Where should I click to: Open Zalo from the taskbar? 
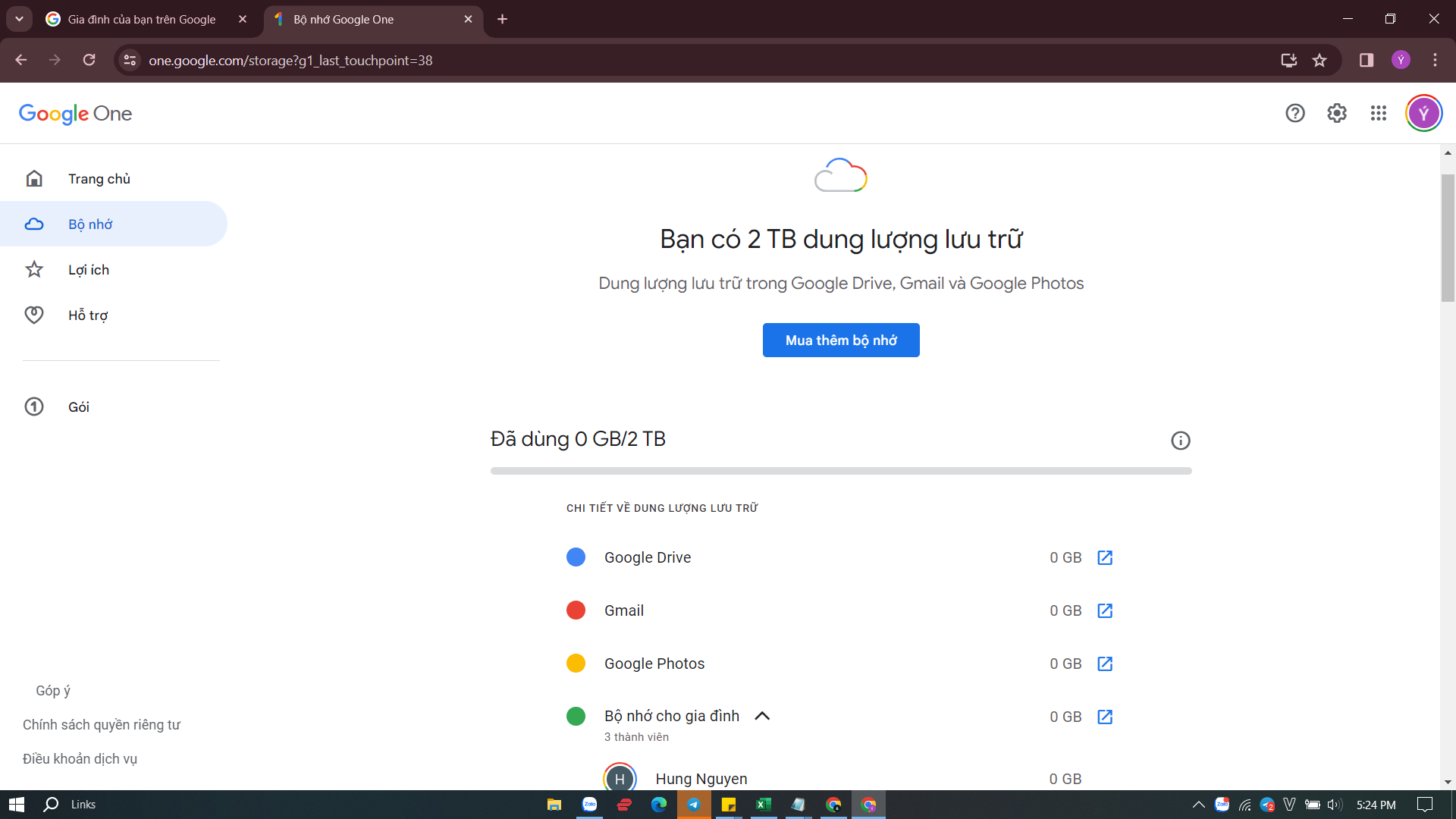589,805
